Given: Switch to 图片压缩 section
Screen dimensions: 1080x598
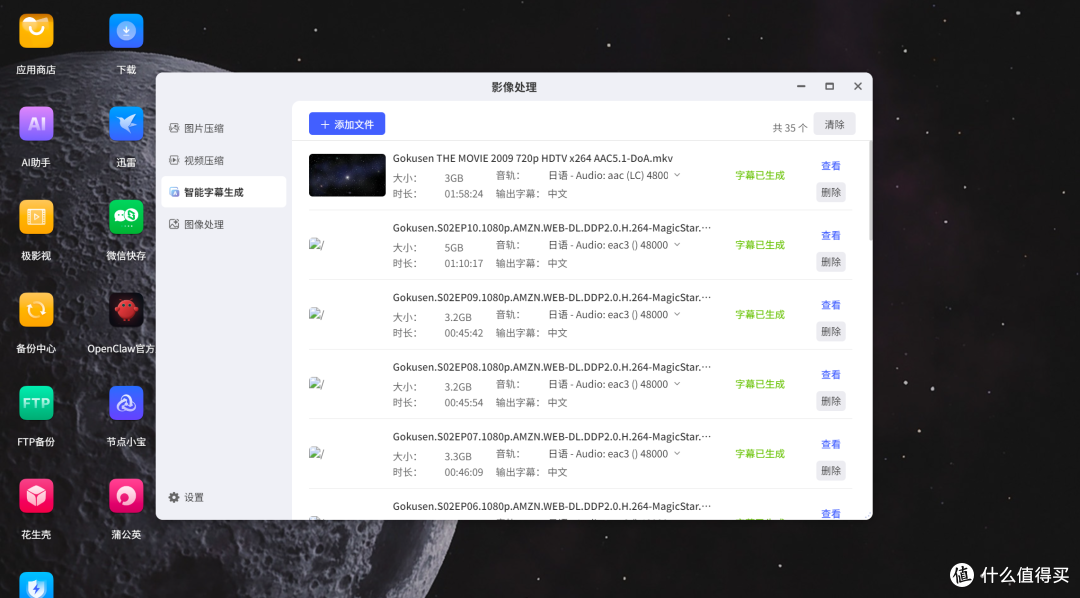Looking at the screenshot, I should pyautogui.click(x=224, y=128).
